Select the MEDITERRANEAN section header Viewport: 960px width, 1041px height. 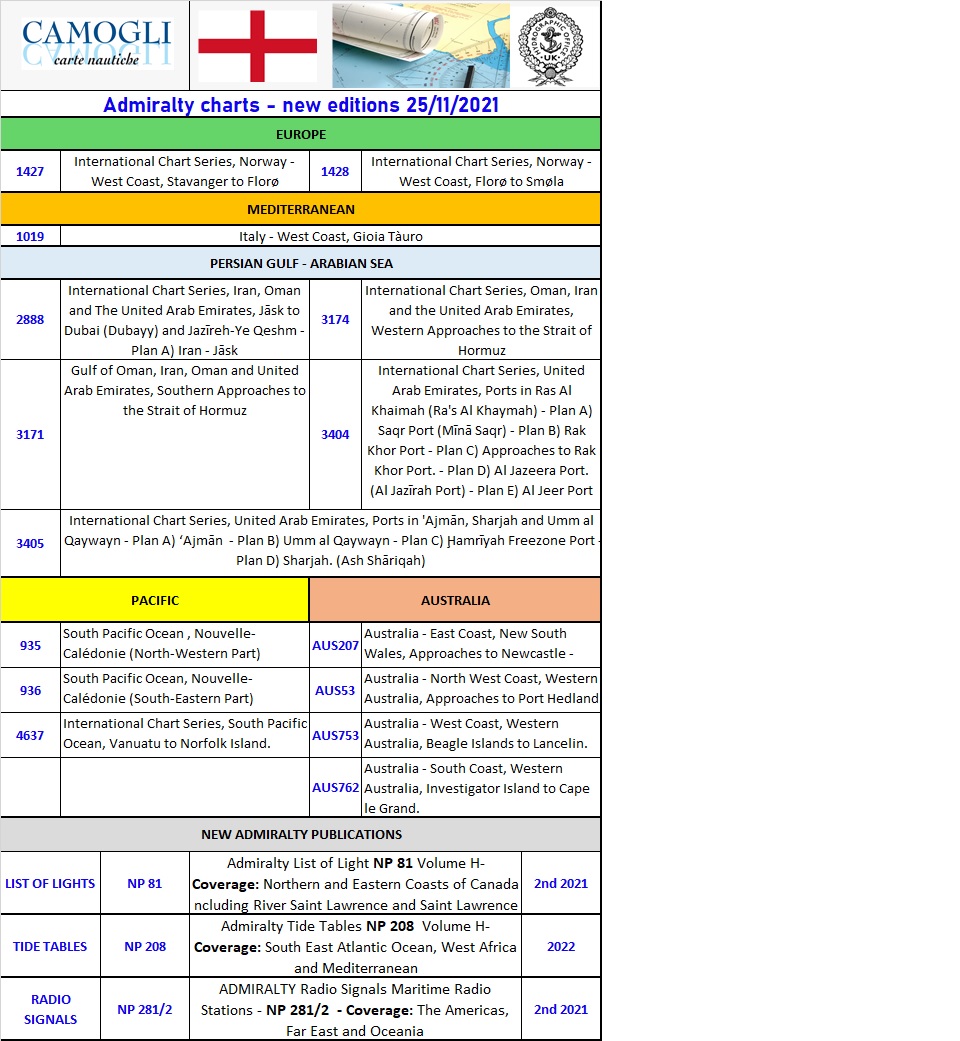coord(301,209)
